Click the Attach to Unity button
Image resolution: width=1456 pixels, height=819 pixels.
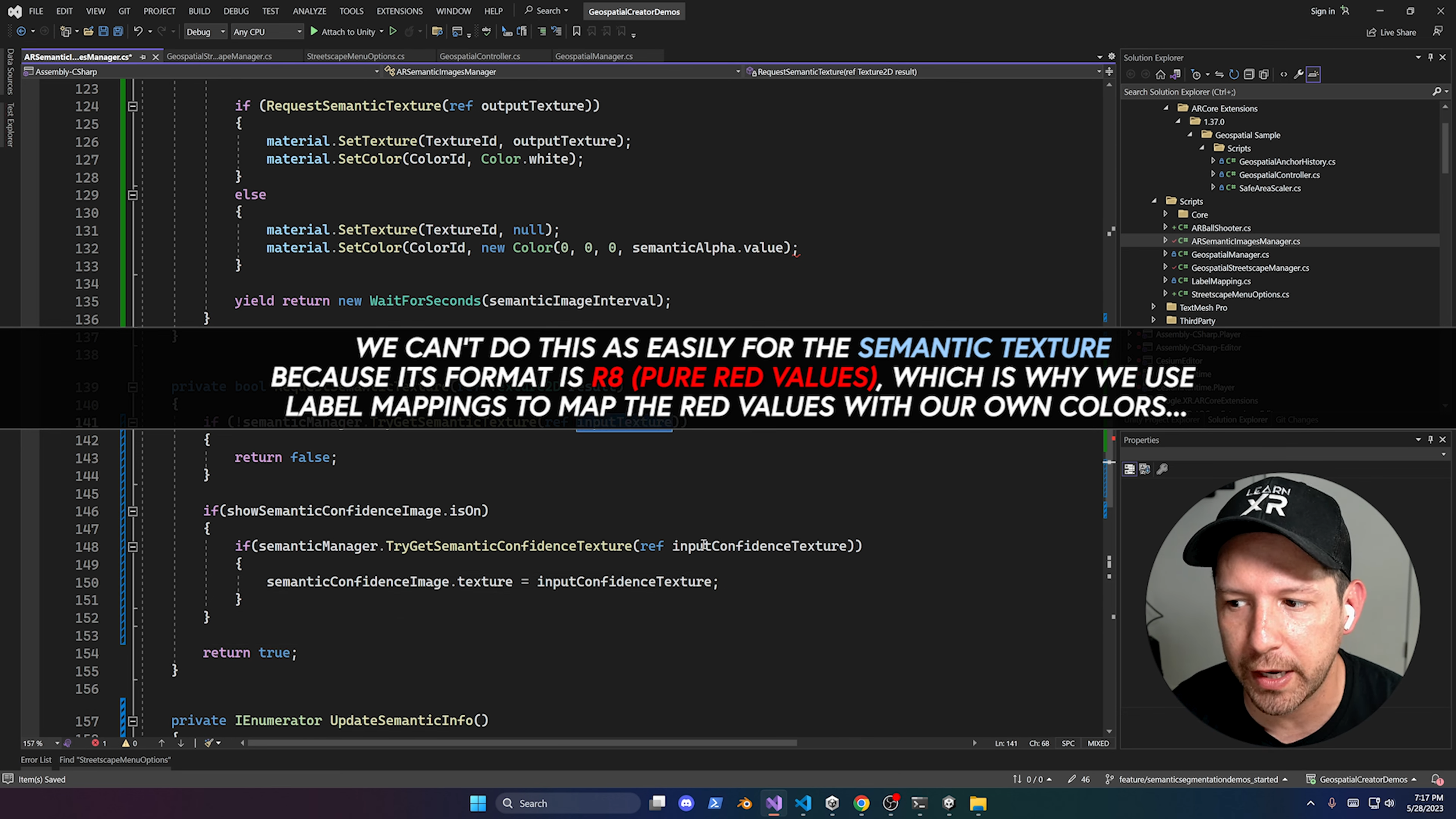click(342, 32)
